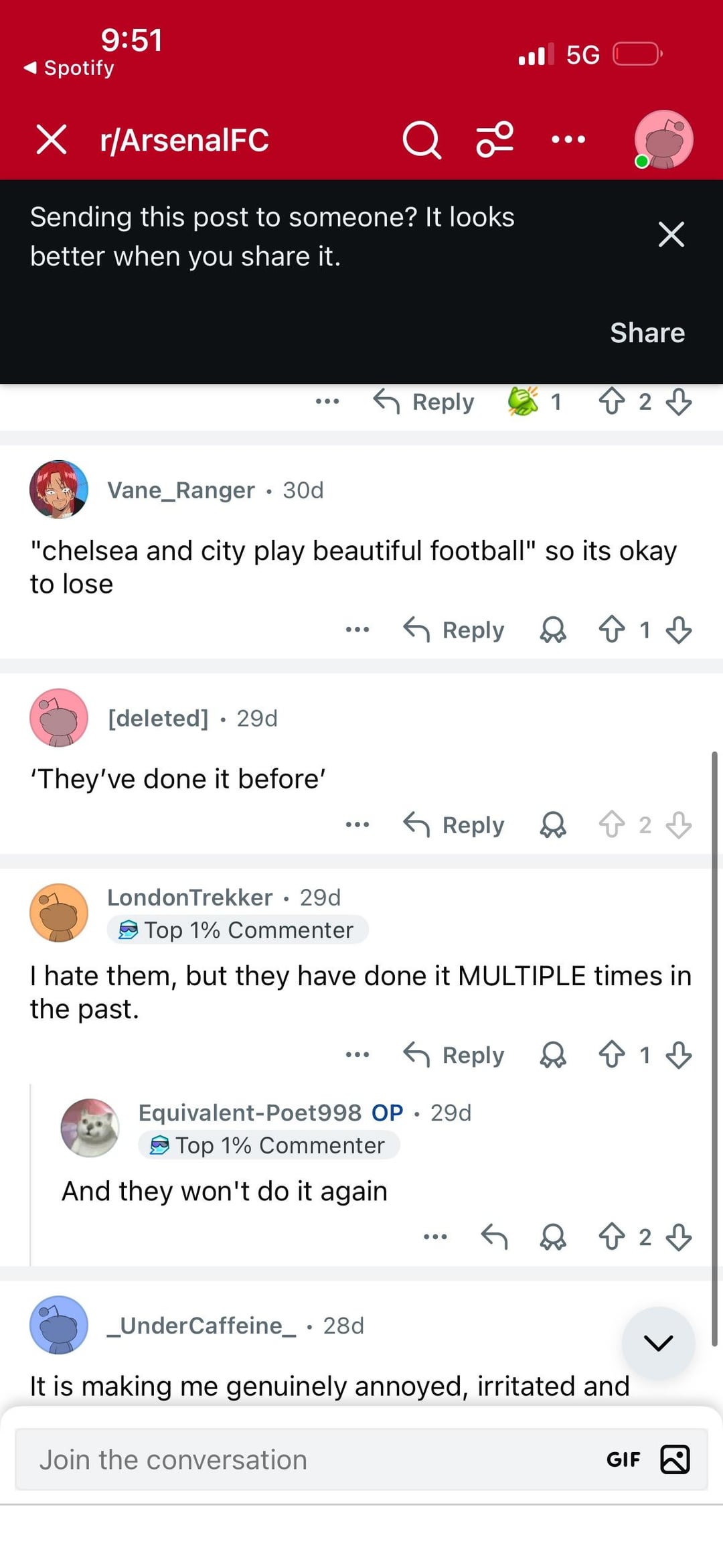The width and height of the screenshot is (723, 1568).
Task: Open more options on LondonTrekker's comment
Action: [357, 1055]
